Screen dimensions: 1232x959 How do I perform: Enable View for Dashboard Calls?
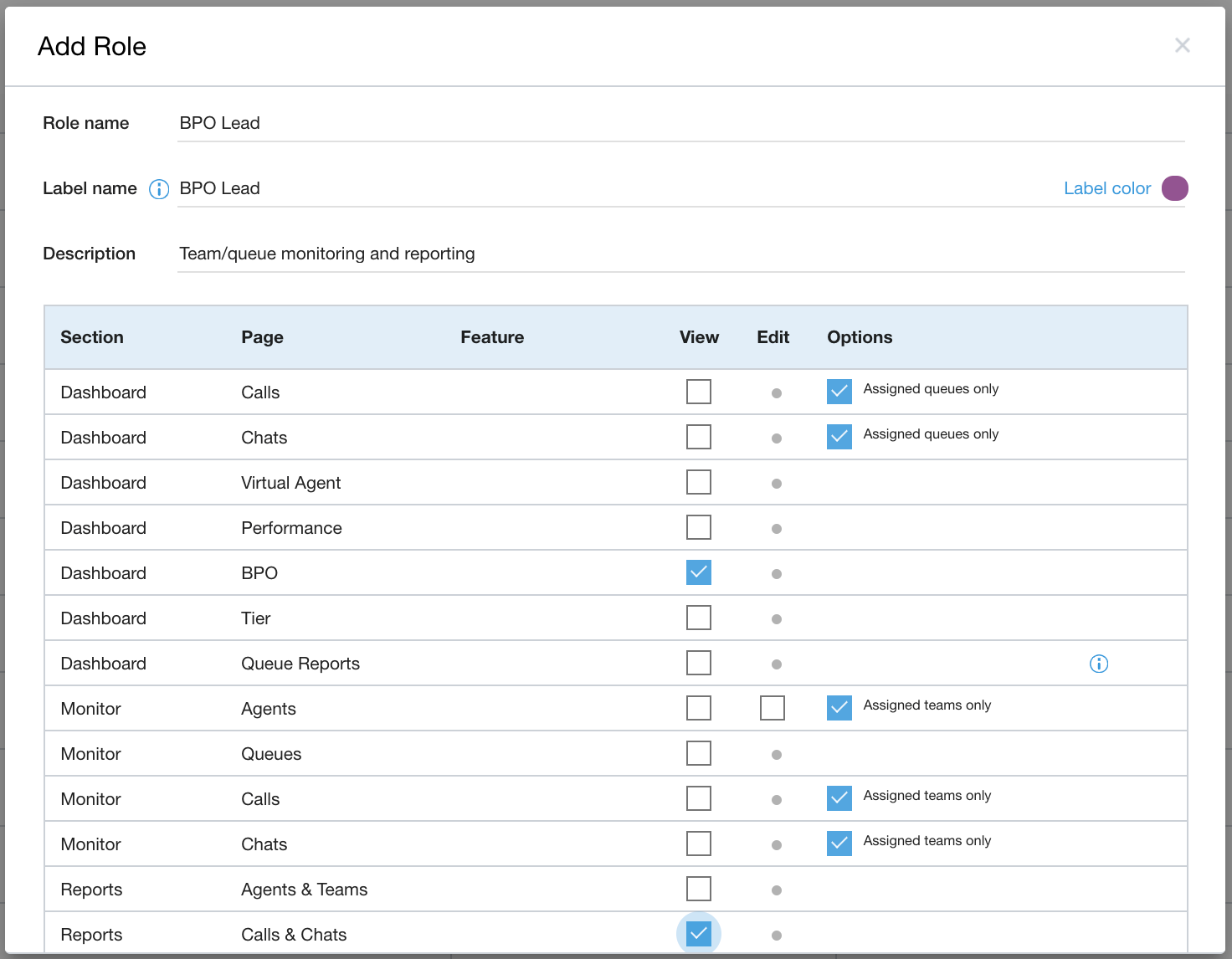(699, 391)
